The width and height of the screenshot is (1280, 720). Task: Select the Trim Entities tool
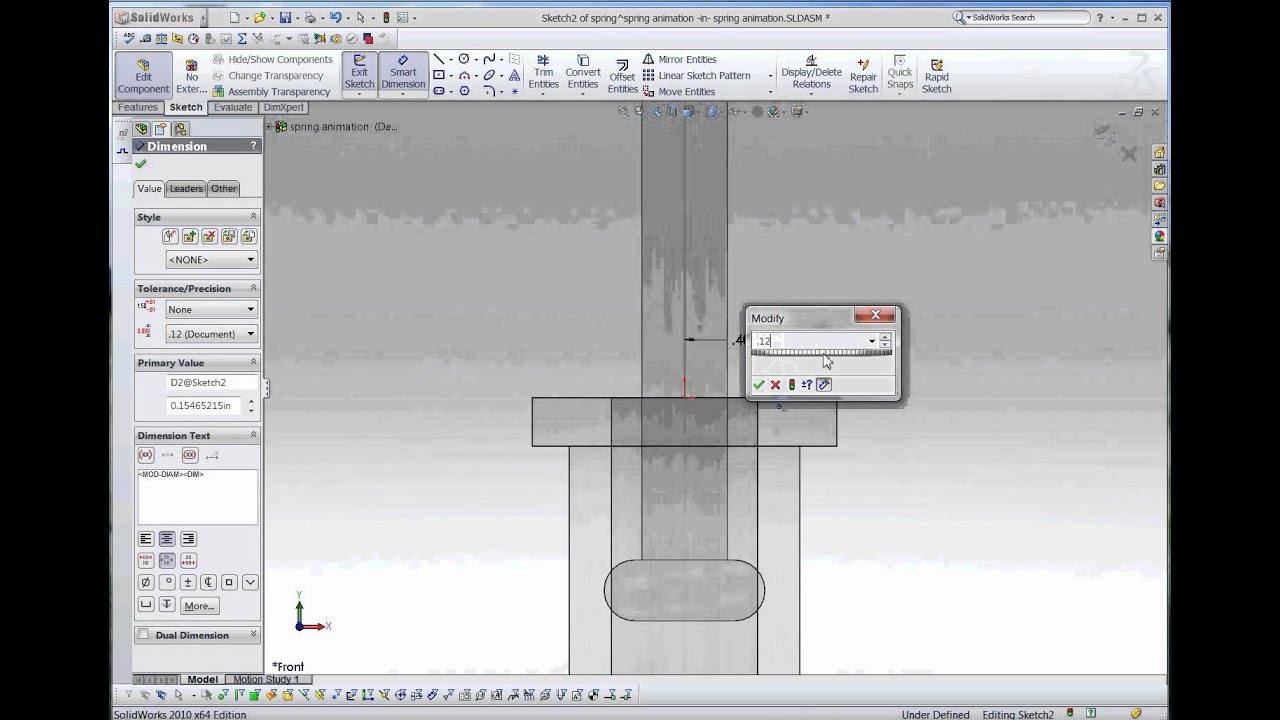[x=543, y=73]
